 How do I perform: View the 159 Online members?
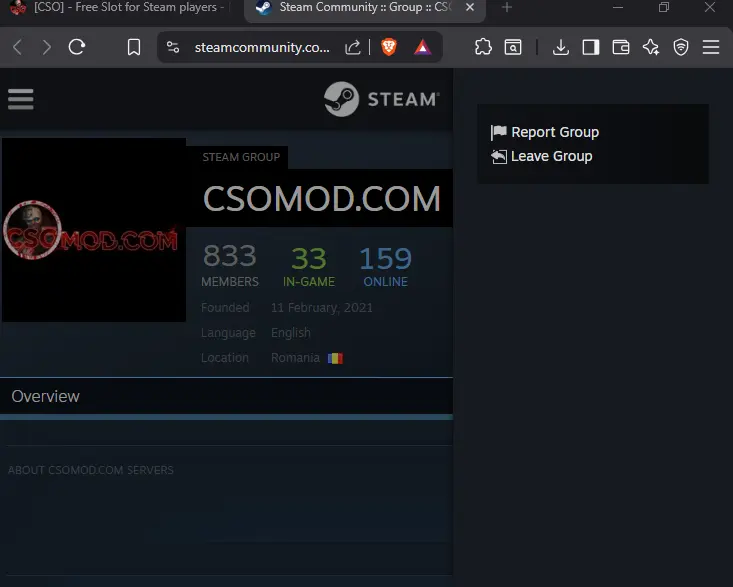pyautogui.click(x=385, y=266)
